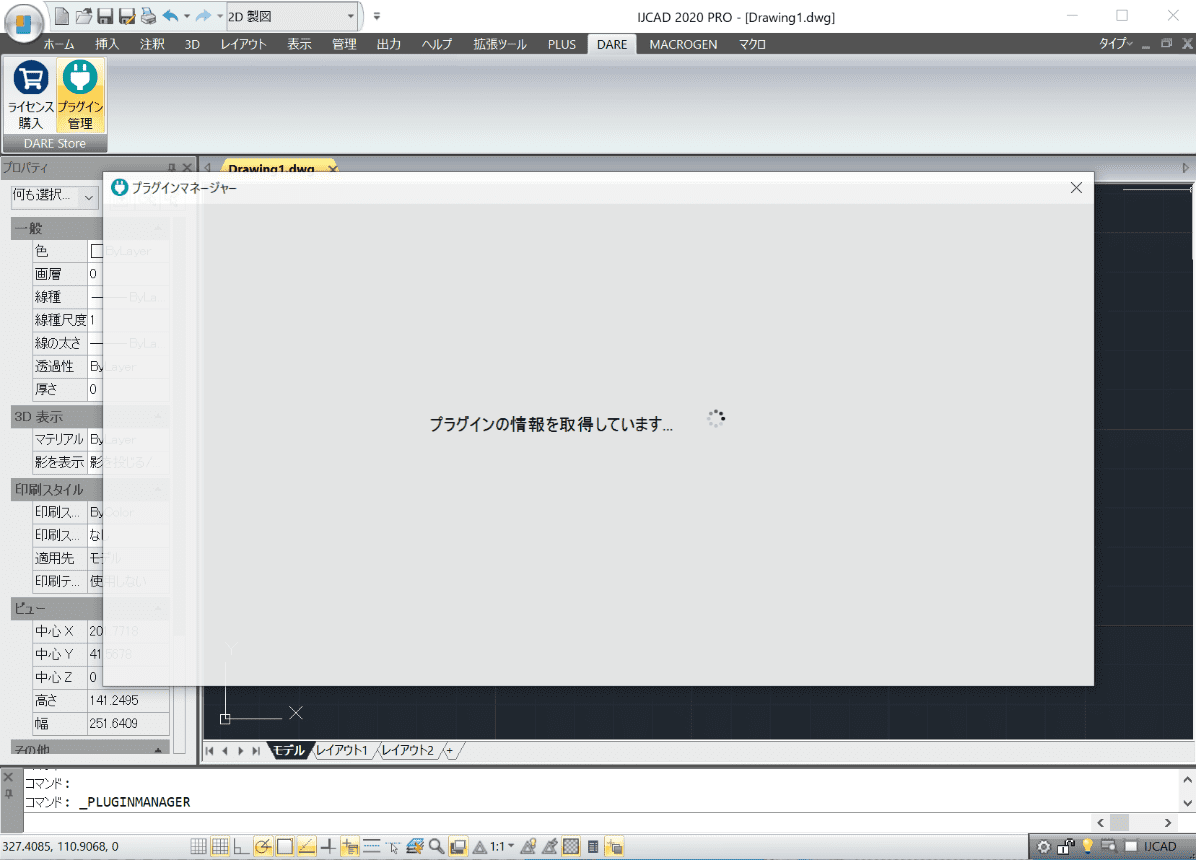The width and height of the screenshot is (1196, 860).
Task: Pin the プロパティ panel
Action: click(x=172, y=167)
